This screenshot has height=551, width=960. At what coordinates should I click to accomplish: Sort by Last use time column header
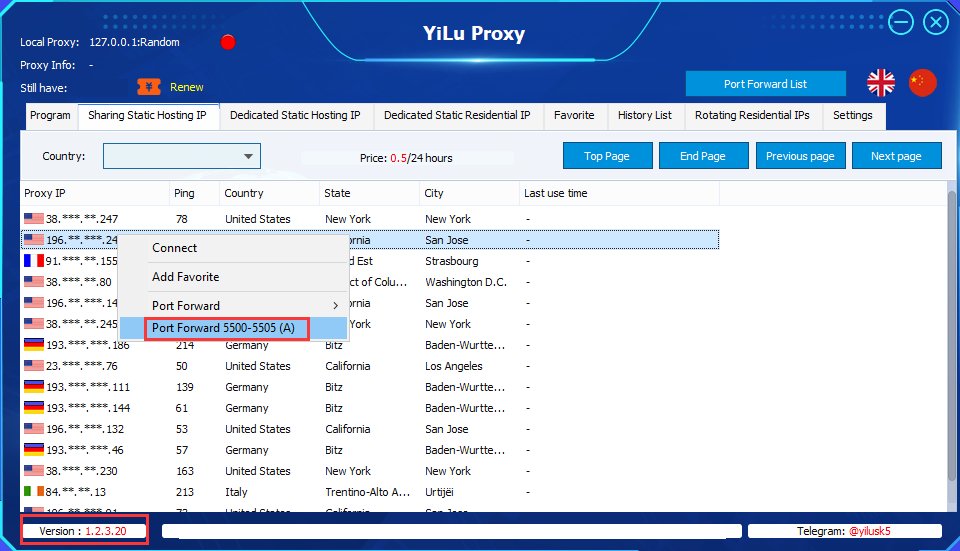coord(619,193)
